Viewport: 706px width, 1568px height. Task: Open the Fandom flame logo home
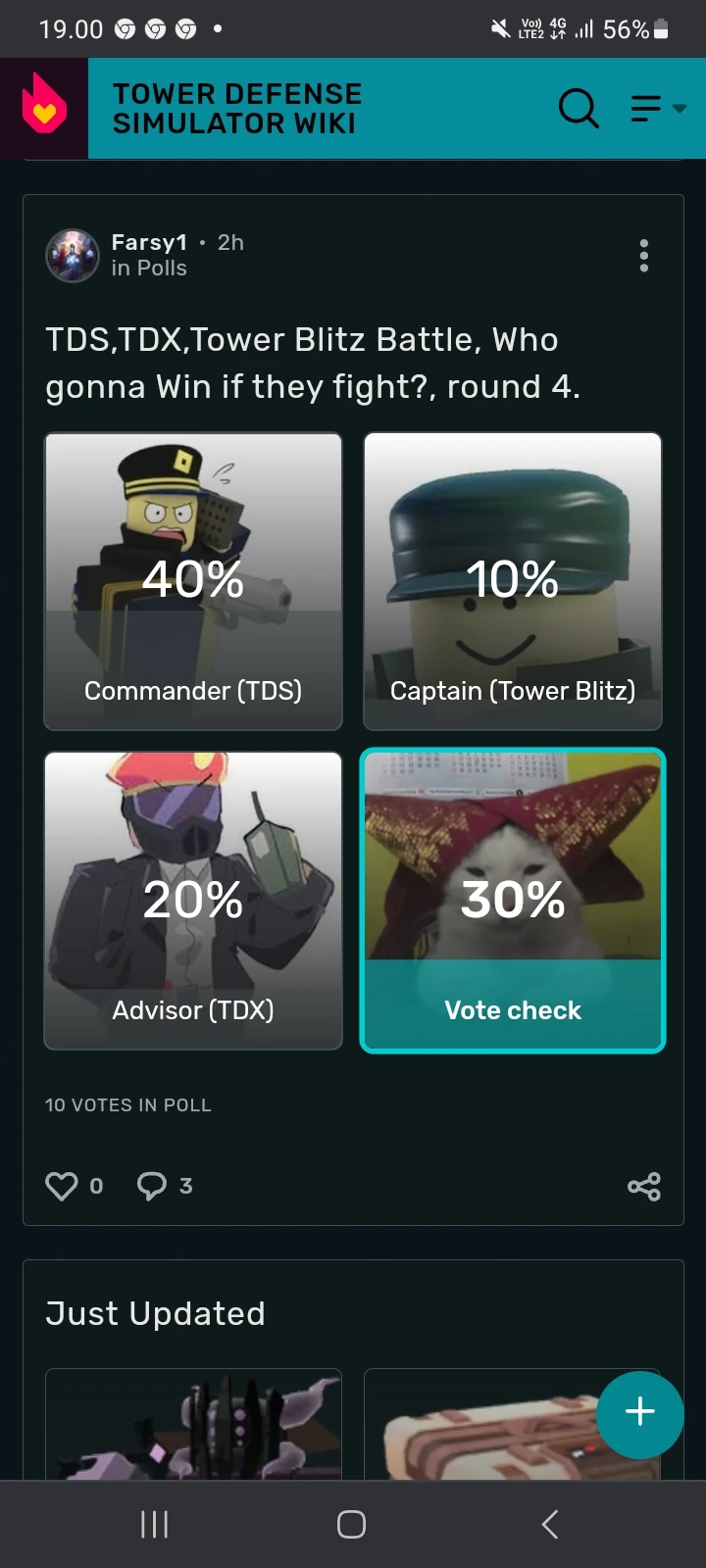click(x=44, y=108)
